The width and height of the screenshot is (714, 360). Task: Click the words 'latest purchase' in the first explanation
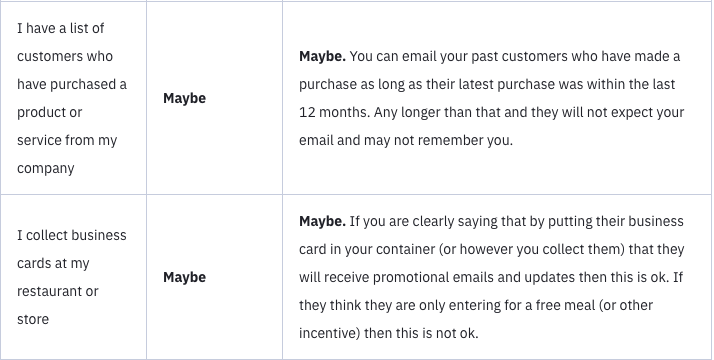point(506,85)
